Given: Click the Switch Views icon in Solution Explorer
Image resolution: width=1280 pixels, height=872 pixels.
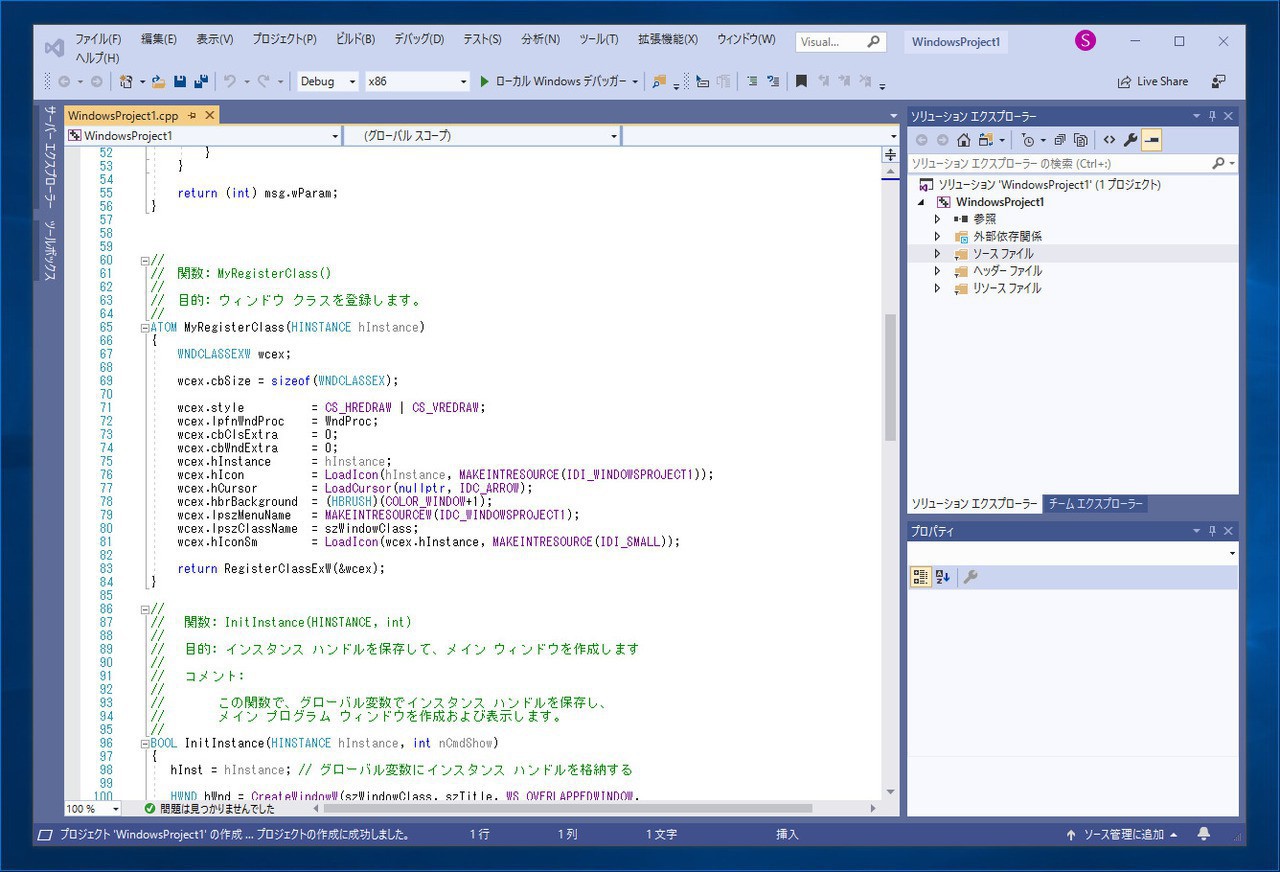Looking at the screenshot, I should (987, 140).
